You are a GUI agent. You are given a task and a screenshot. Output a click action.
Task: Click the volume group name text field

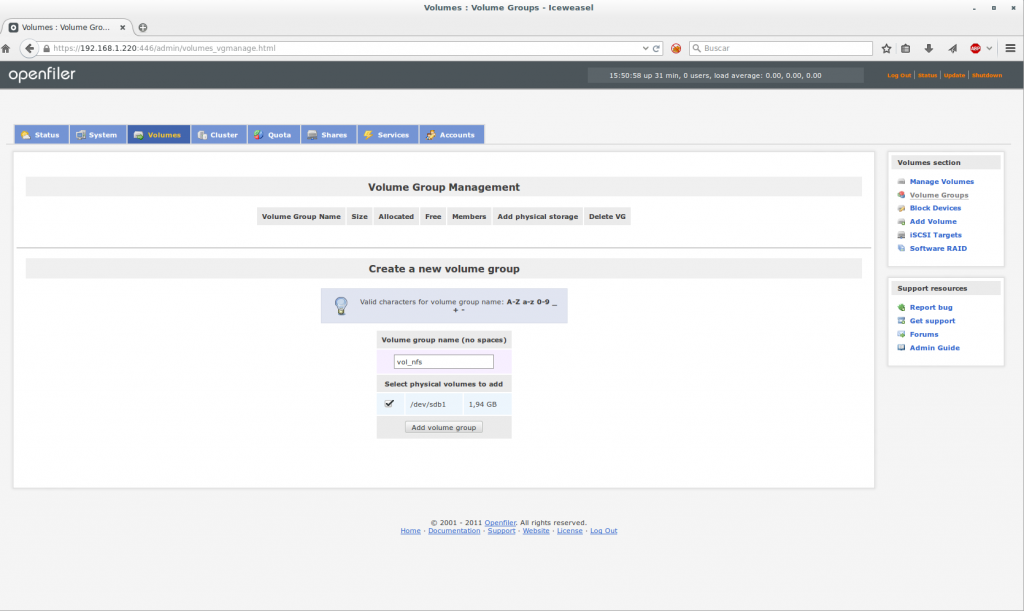click(444, 362)
